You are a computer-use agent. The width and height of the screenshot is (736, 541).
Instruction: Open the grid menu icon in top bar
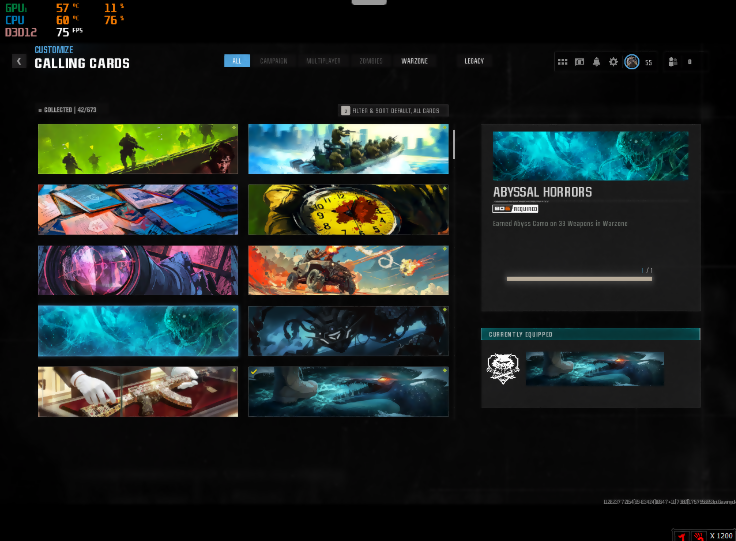pyautogui.click(x=563, y=62)
